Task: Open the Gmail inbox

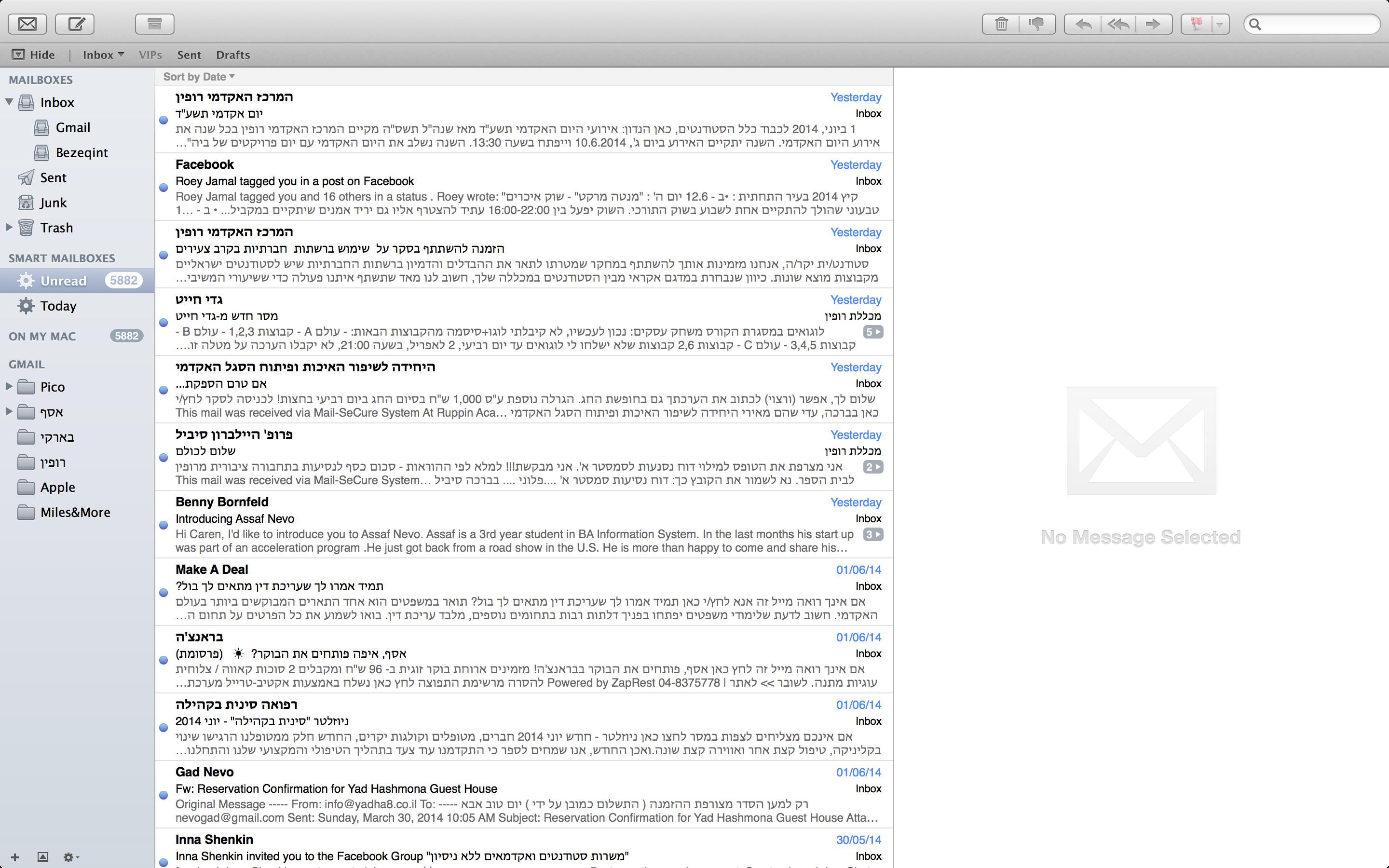Action: pyautogui.click(x=73, y=127)
